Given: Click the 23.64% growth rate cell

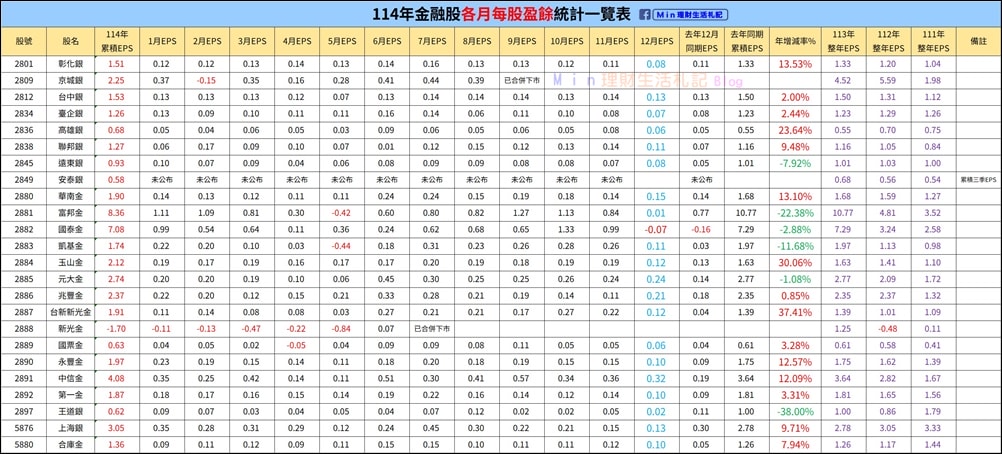Looking at the screenshot, I should point(795,130).
